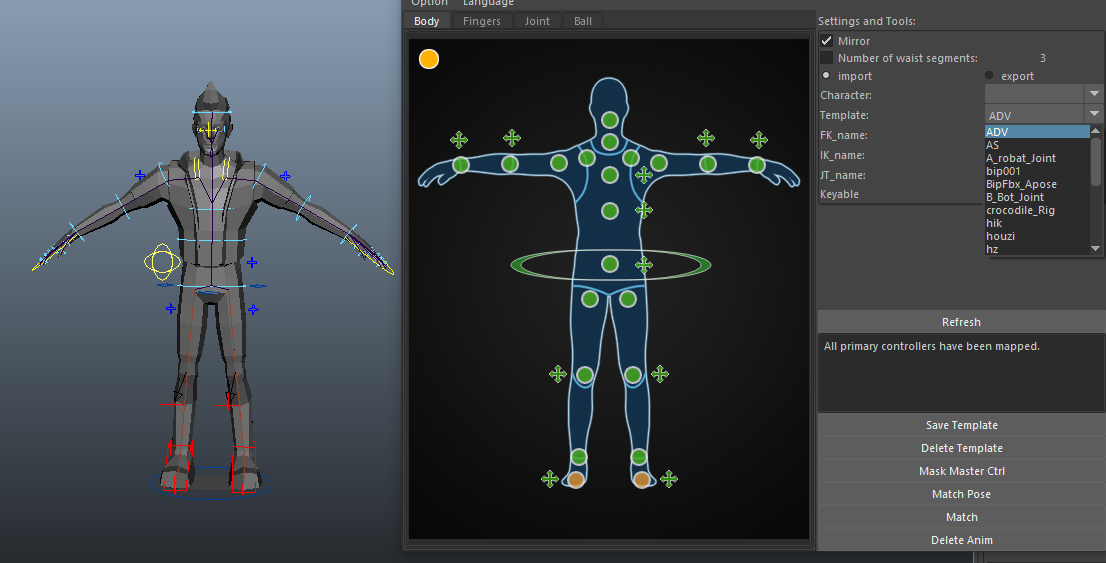This screenshot has height=563, width=1106.
Task: Select the wrist circle on the diagram's left arm
Action: tap(461, 165)
